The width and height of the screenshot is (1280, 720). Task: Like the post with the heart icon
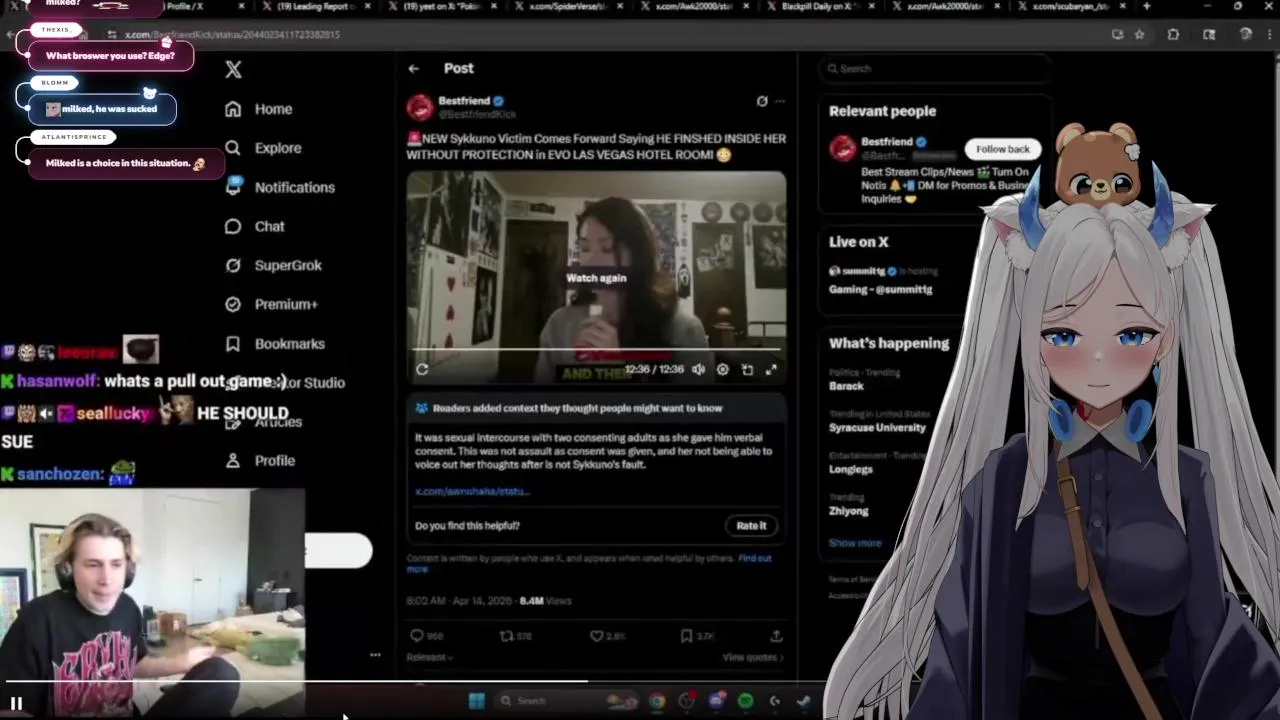pyautogui.click(x=596, y=635)
